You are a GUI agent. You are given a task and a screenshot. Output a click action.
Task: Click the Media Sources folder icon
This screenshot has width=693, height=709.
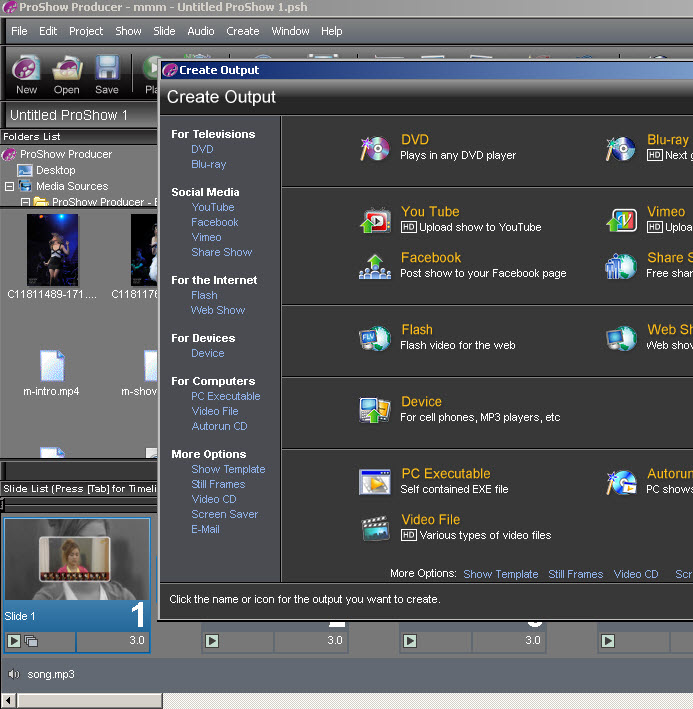(x=25, y=186)
